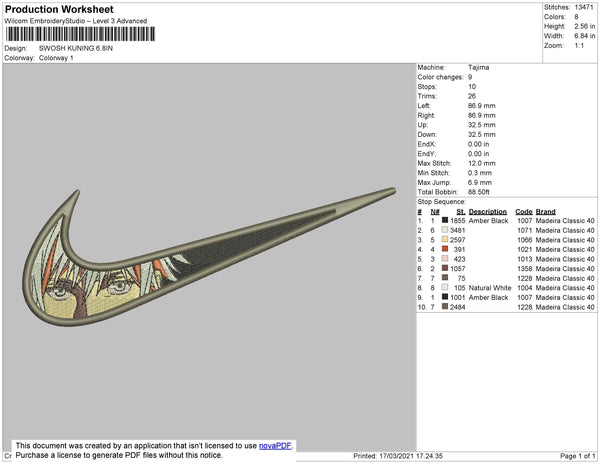The width and height of the screenshot is (600, 464).
Task: Click the Code column header
Action: pyautogui.click(x=523, y=212)
